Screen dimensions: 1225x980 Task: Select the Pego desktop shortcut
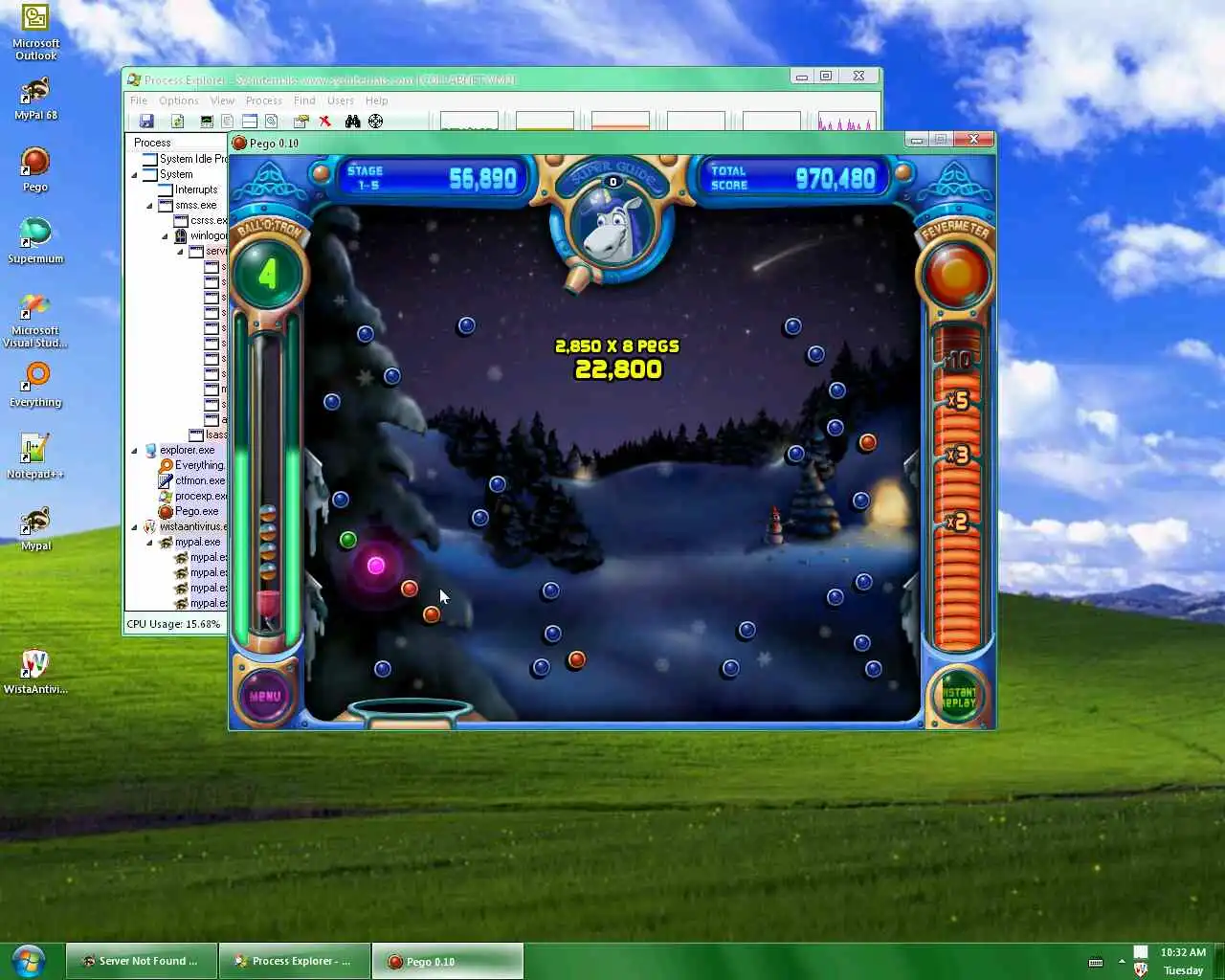click(x=35, y=170)
